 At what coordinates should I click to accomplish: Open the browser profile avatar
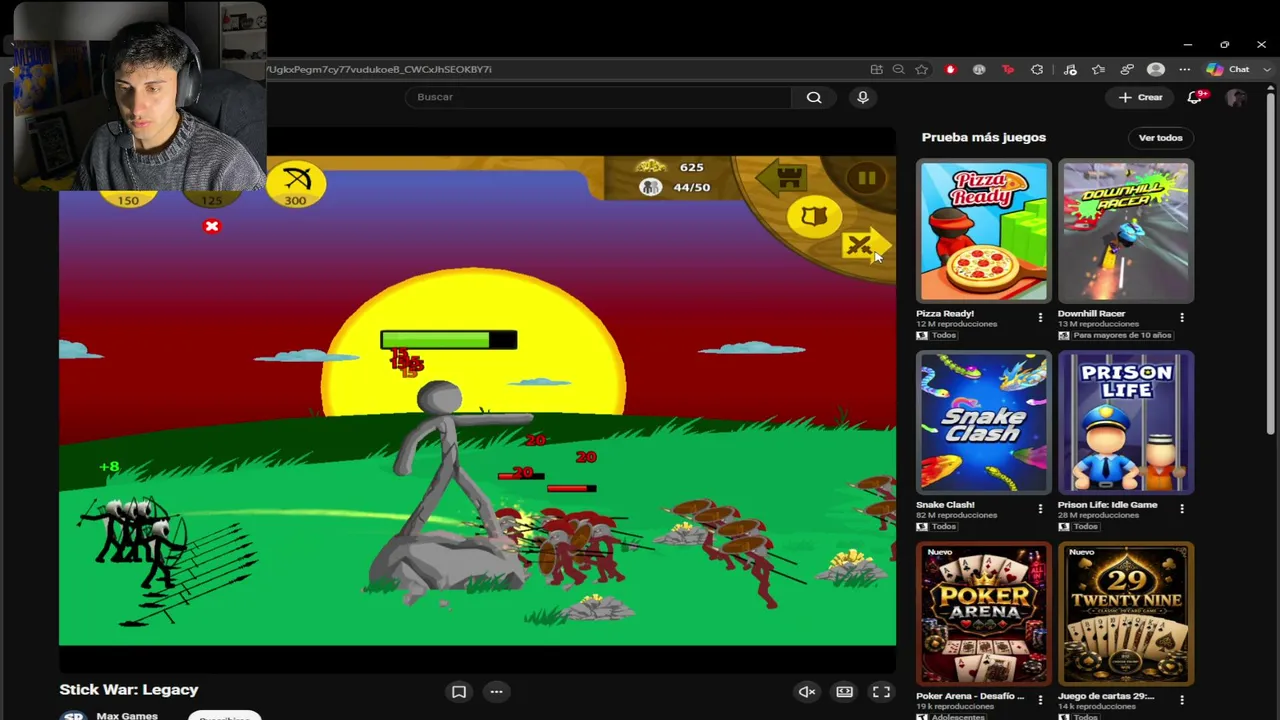coord(1156,70)
